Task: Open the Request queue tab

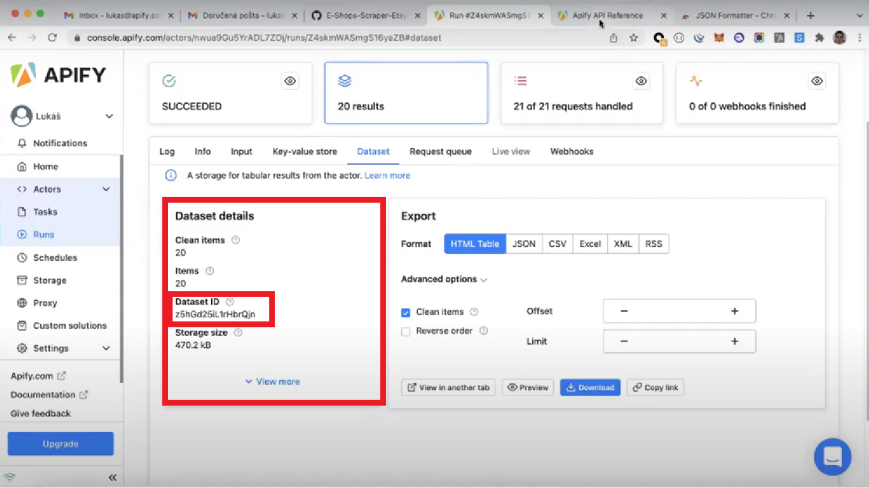Action: click(441, 151)
